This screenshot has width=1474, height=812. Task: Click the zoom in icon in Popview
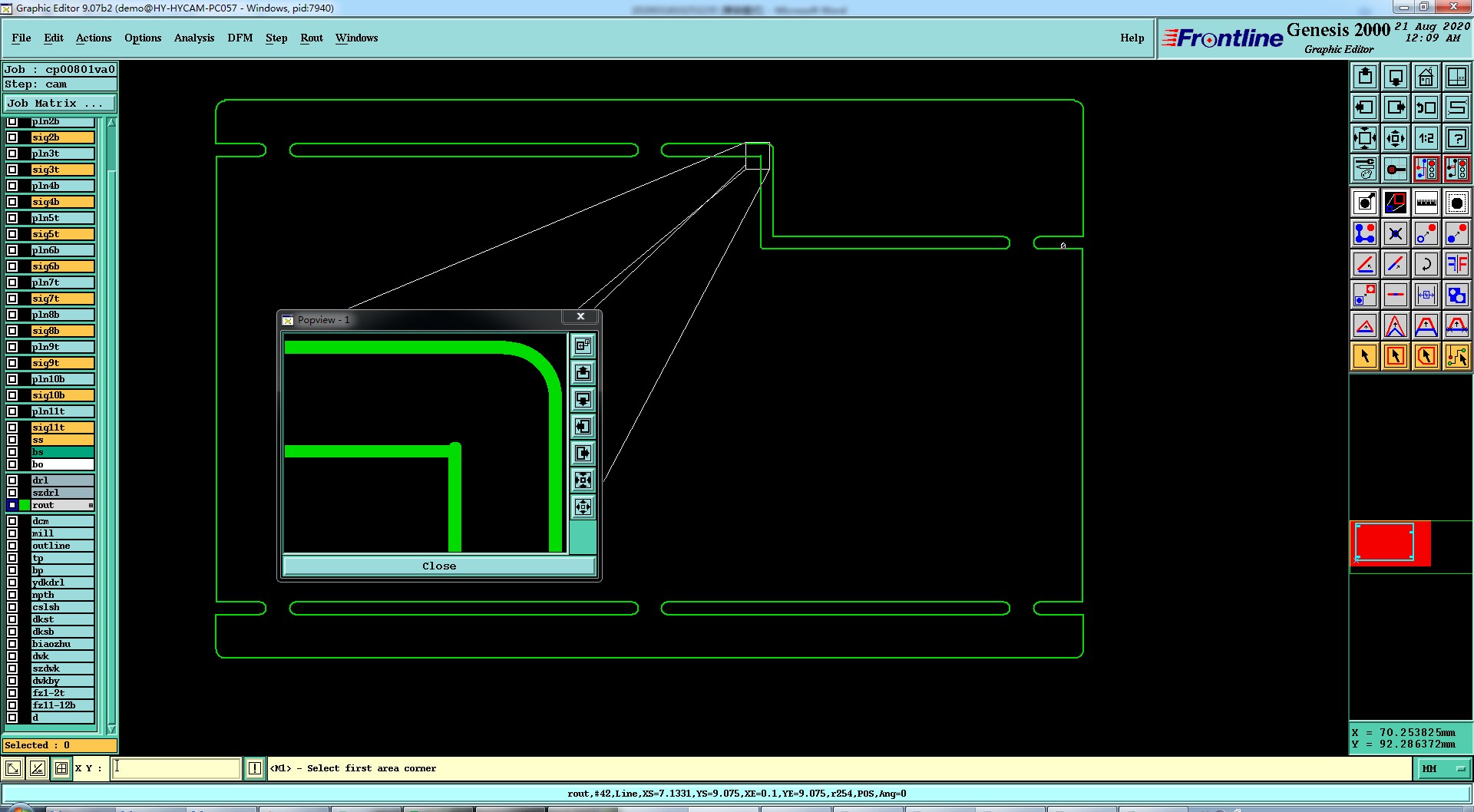pos(583,480)
